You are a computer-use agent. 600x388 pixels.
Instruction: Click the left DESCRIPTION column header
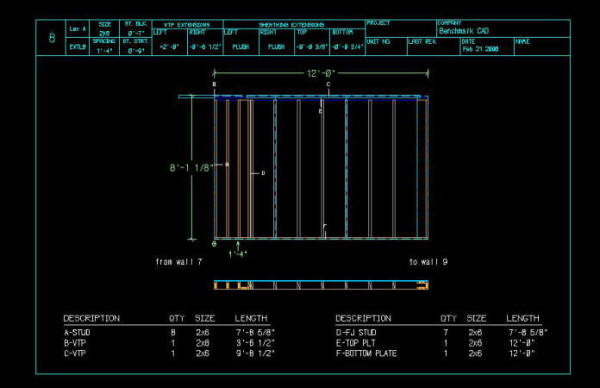coord(92,318)
